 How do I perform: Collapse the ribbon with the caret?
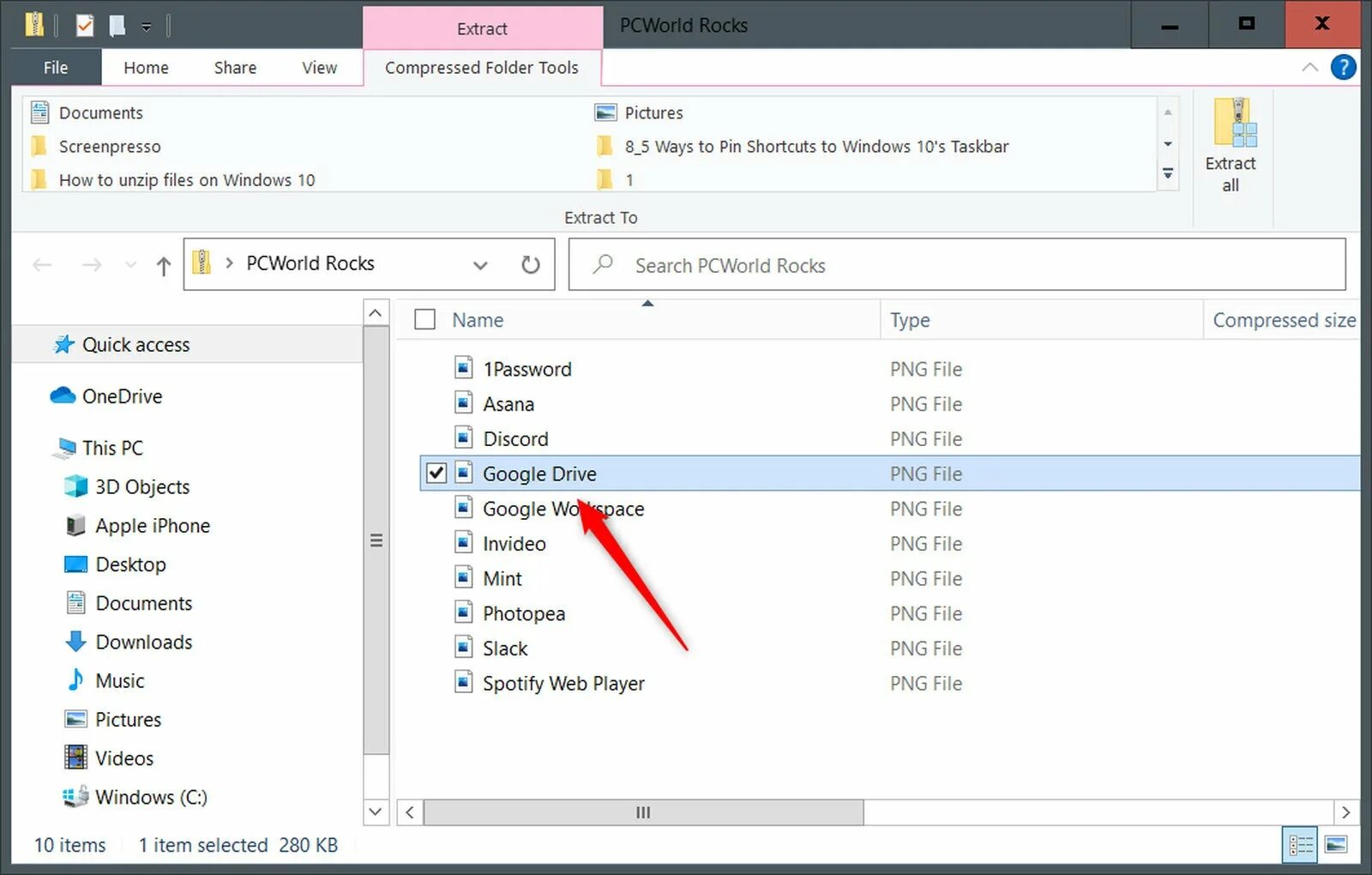pos(1309,67)
